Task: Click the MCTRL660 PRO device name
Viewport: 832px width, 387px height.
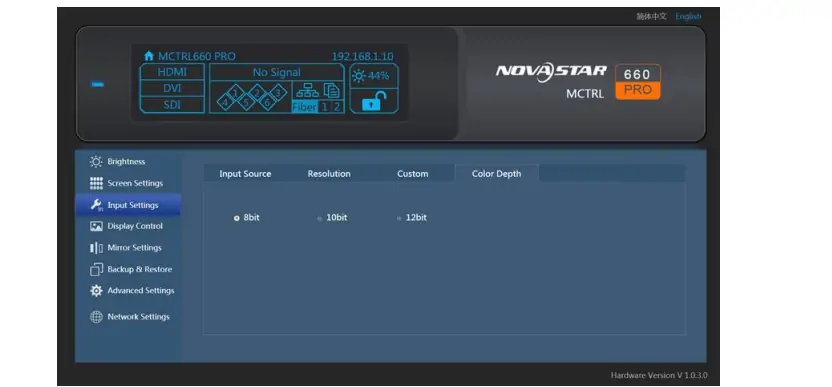Action: click(x=197, y=56)
